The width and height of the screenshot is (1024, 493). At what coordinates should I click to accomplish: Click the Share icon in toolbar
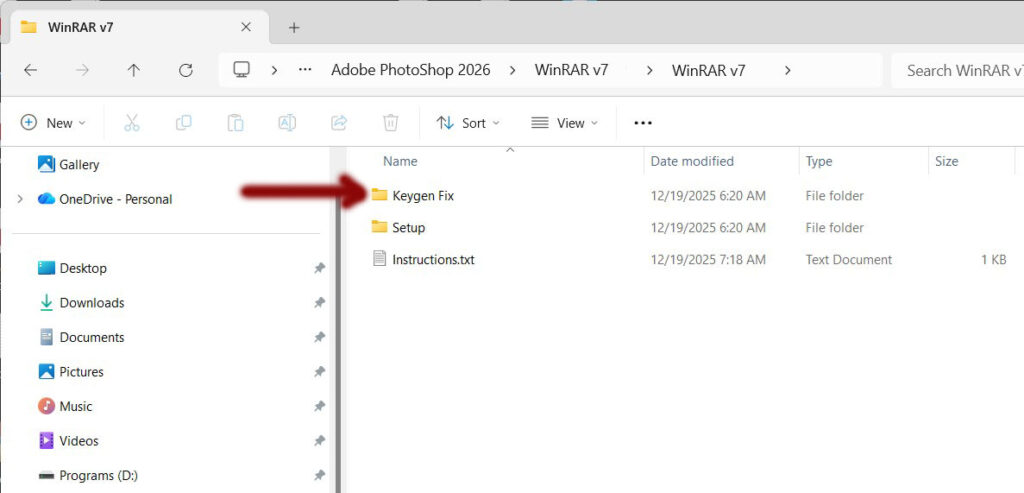click(x=339, y=123)
